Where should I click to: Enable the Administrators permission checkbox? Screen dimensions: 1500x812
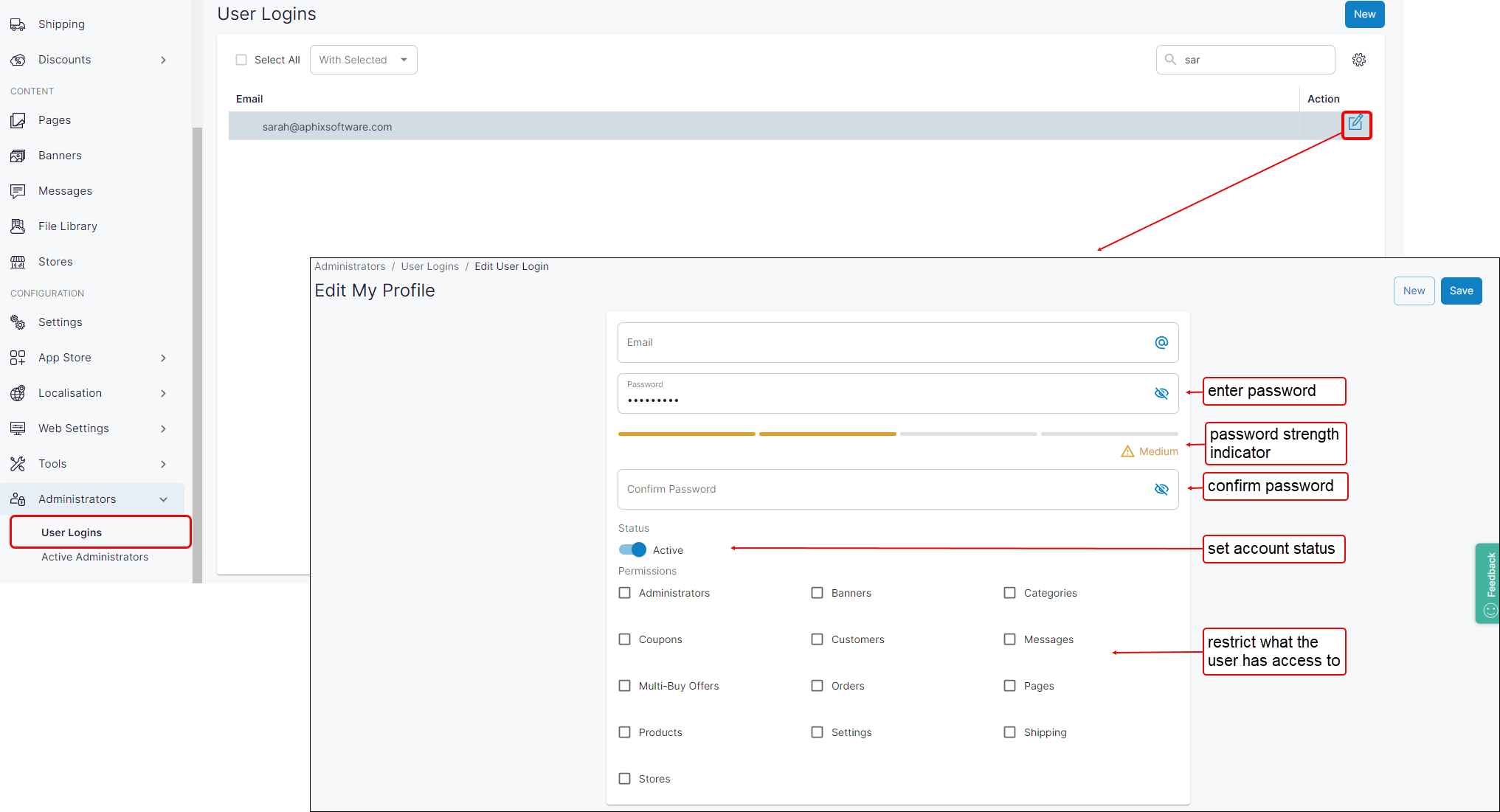625,592
